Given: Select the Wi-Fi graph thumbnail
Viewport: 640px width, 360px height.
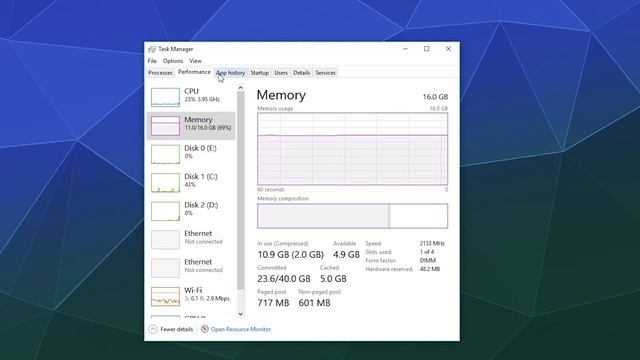Looking at the screenshot, I should 165,297.
